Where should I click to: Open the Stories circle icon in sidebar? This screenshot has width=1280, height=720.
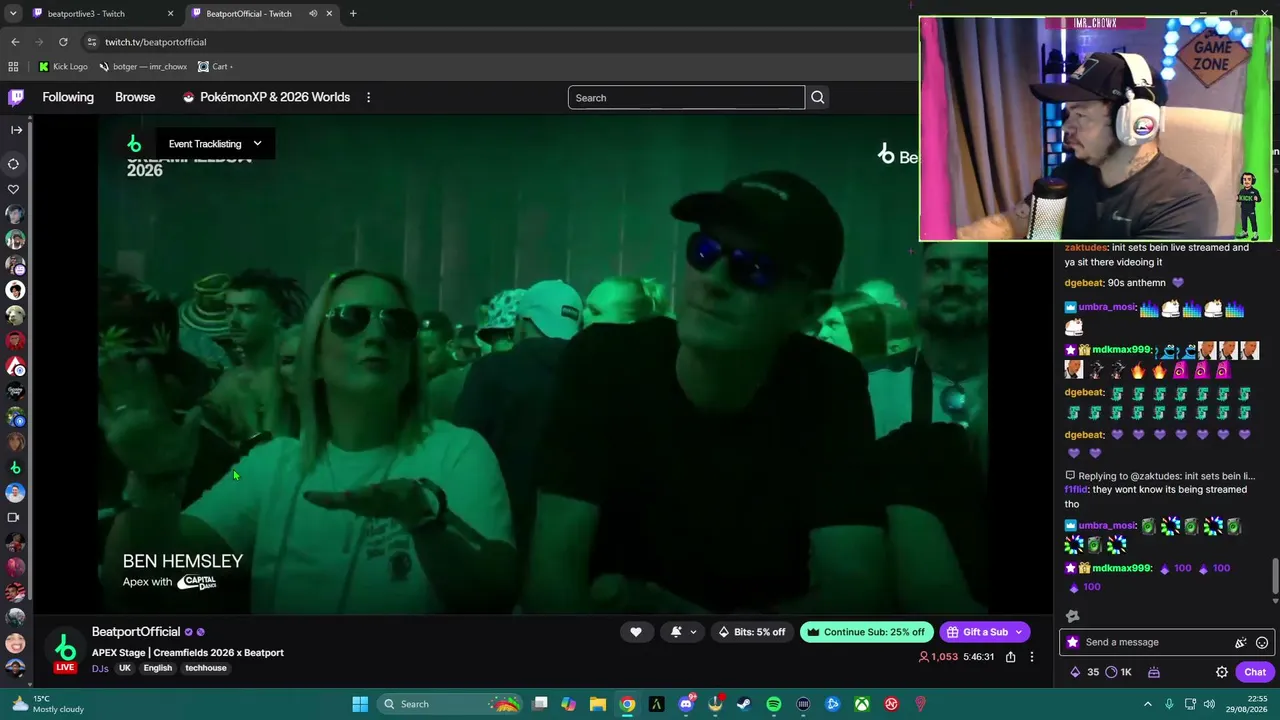click(14, 164)
